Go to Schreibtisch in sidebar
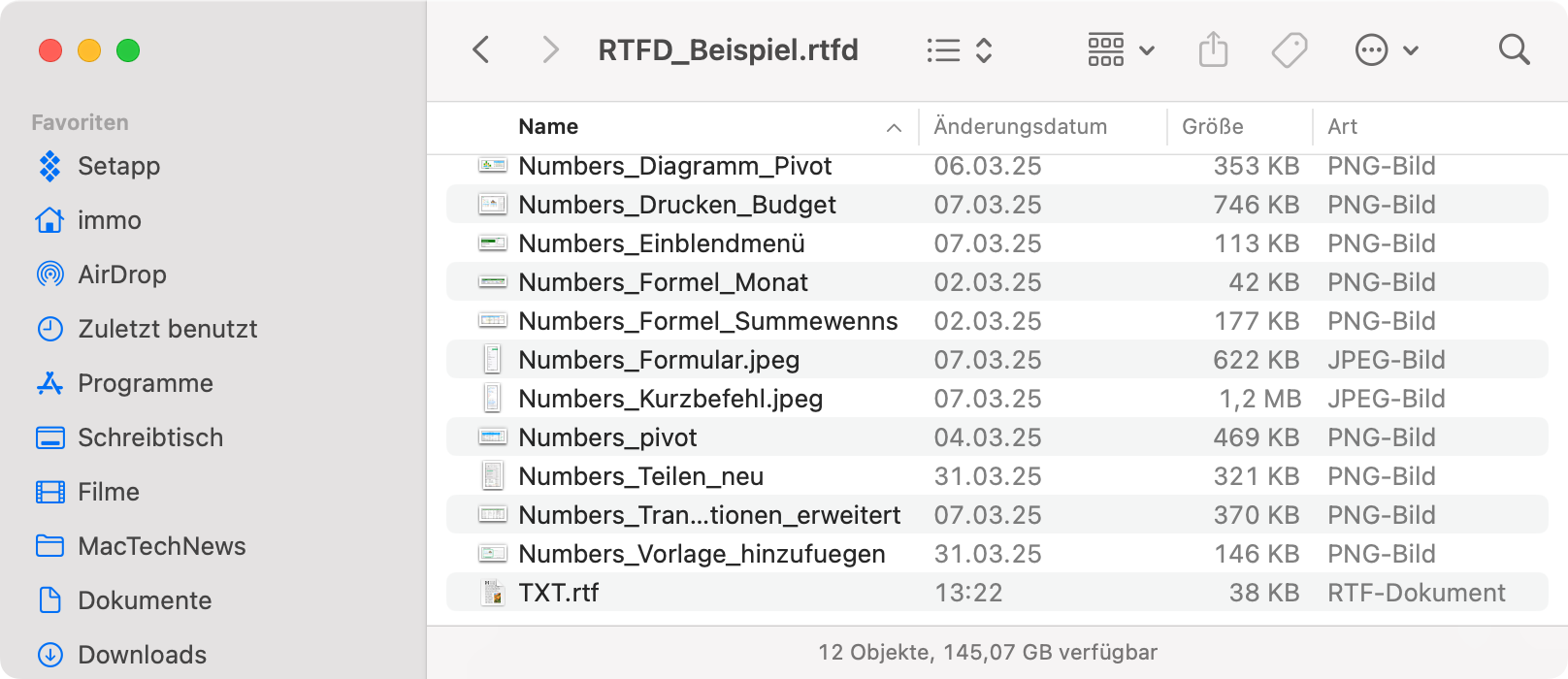Image resolution: width=1568 pixels, height=679 pixels. pyautogui.click(x=150, y=437)
